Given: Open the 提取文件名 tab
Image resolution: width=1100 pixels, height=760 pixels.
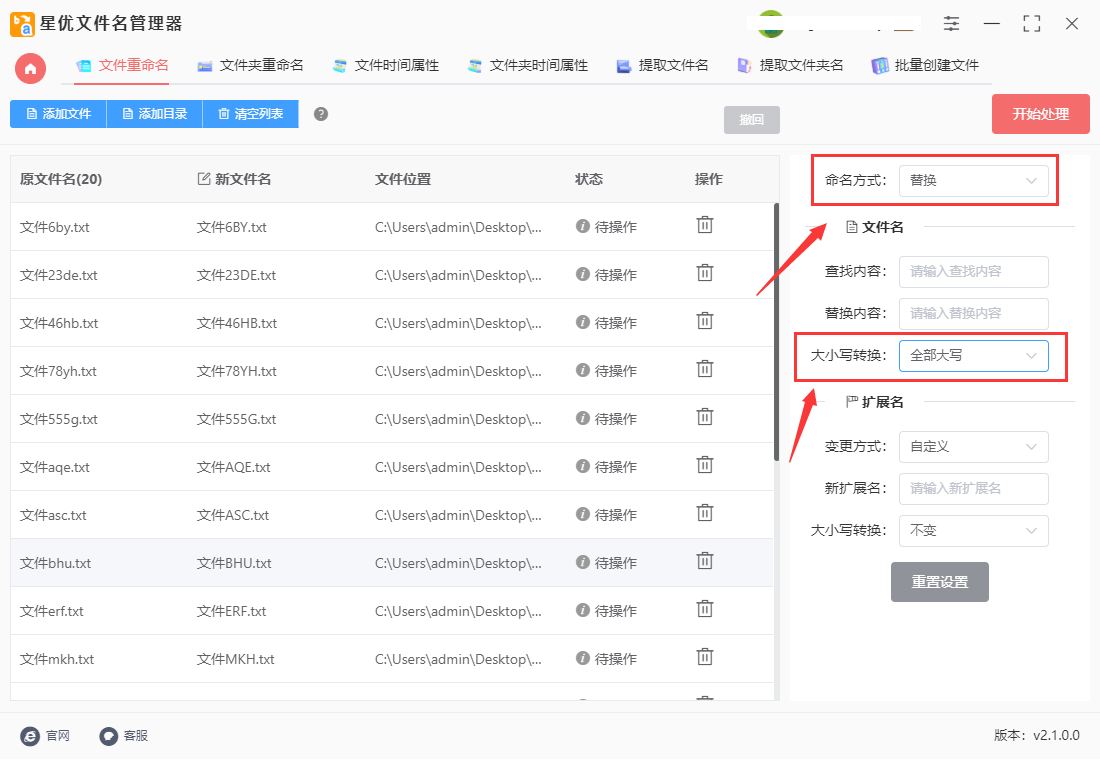Looking at the screenshot, I should point(662,66).
